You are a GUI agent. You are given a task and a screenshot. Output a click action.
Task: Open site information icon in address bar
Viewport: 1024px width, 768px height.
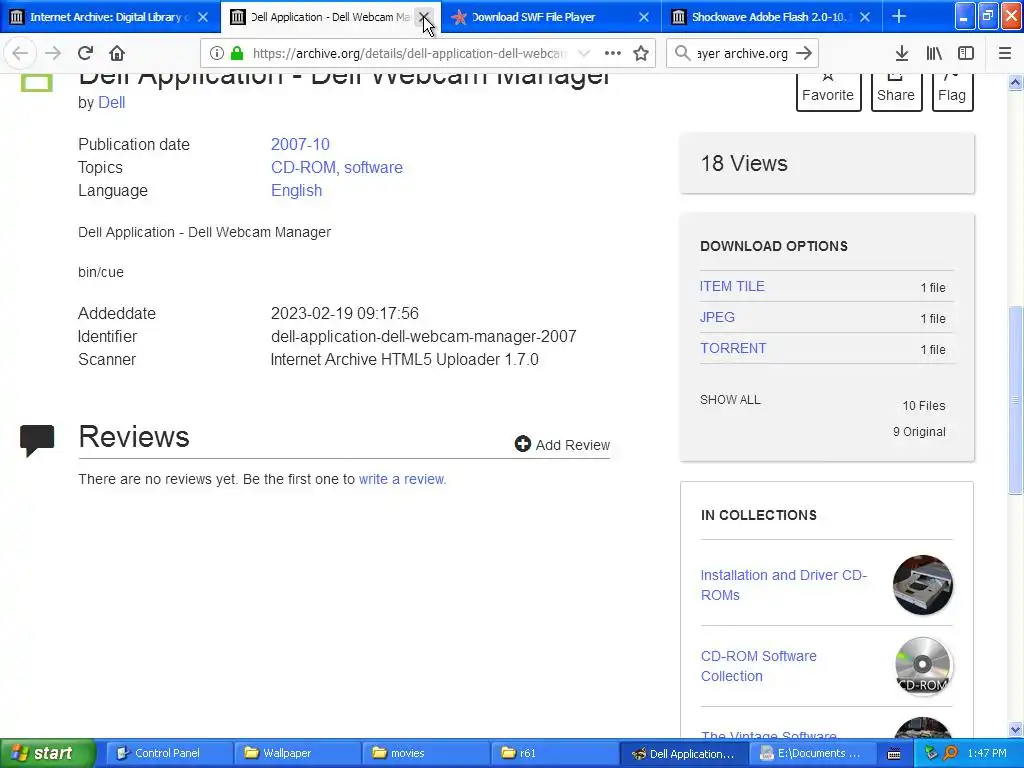click(x=217, y=53)
